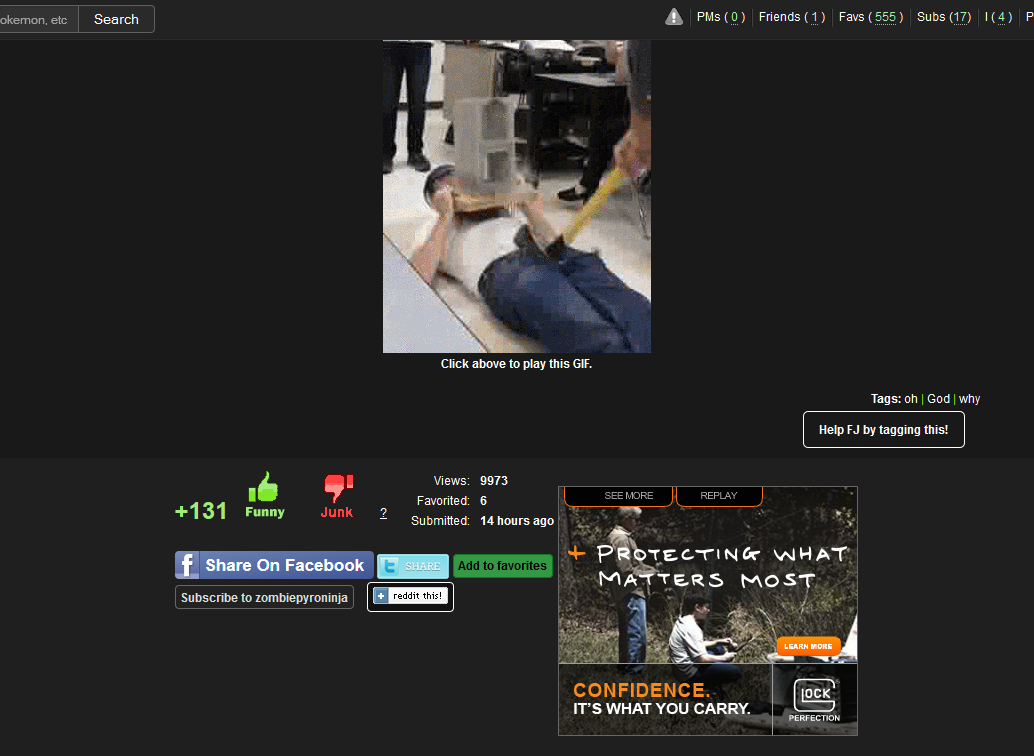Viewport: 1034px width, 756px height.
Task: Click the red thumbs-down Junk icon
Action: click(x=337, y=488)
